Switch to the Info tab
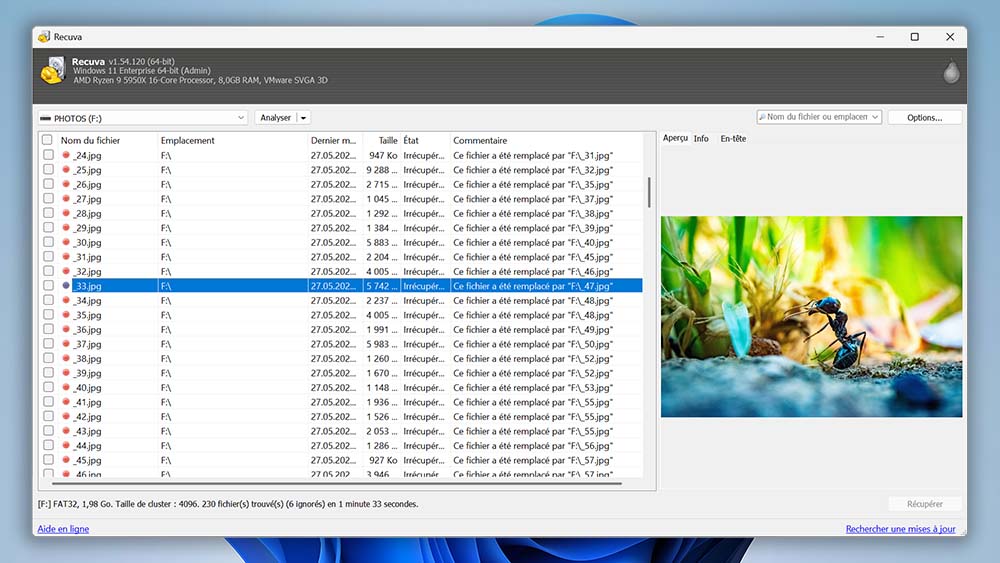Screen dimensions: 1000x563 (x=701, y=138)
